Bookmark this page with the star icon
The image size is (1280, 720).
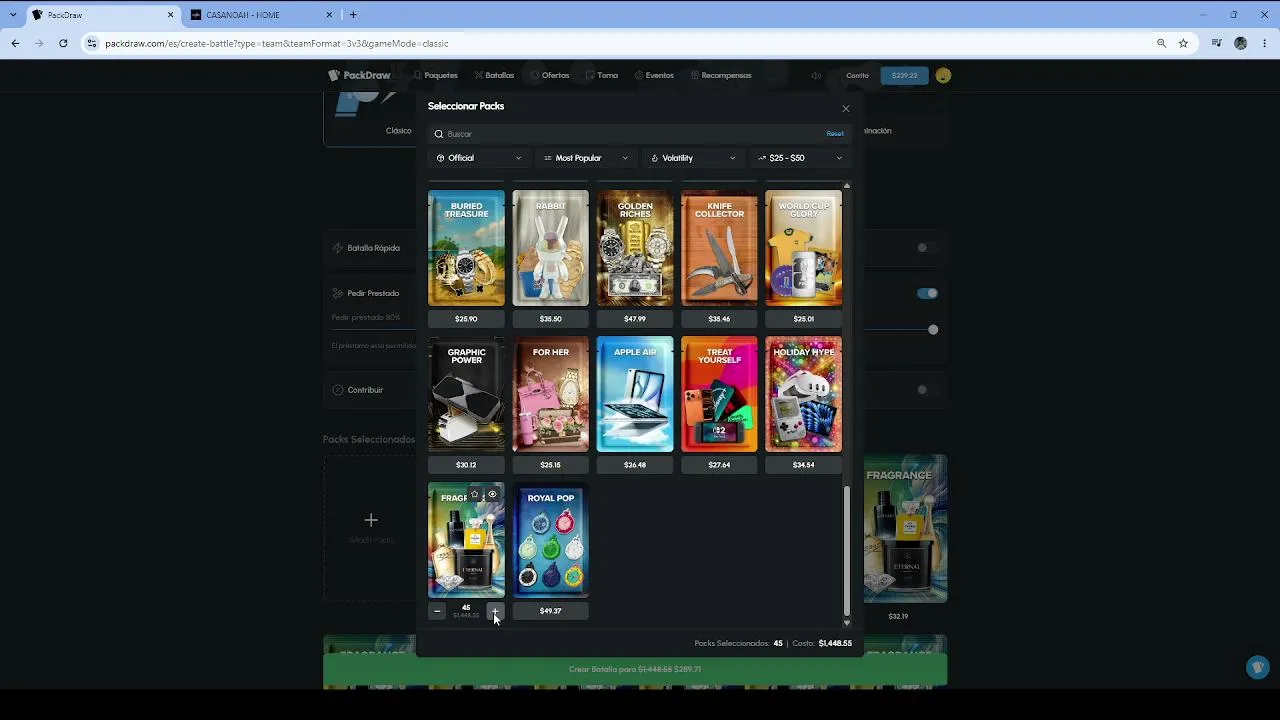tap(1183, 43)
